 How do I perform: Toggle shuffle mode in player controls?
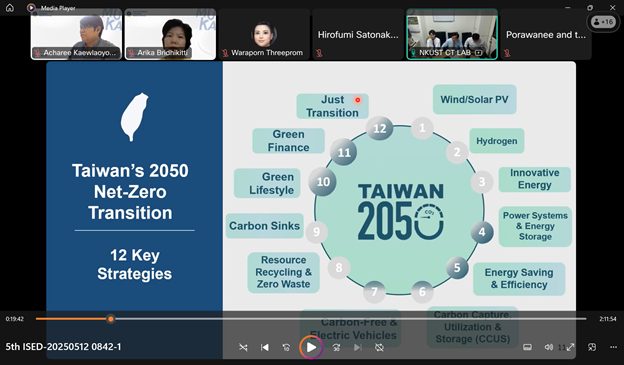pyautogui.click(x=243, y=347)
